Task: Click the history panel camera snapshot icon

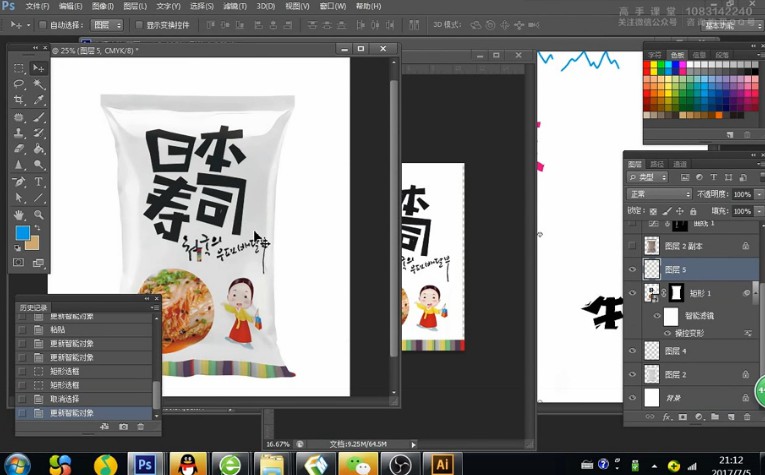Action: point(123,427)
